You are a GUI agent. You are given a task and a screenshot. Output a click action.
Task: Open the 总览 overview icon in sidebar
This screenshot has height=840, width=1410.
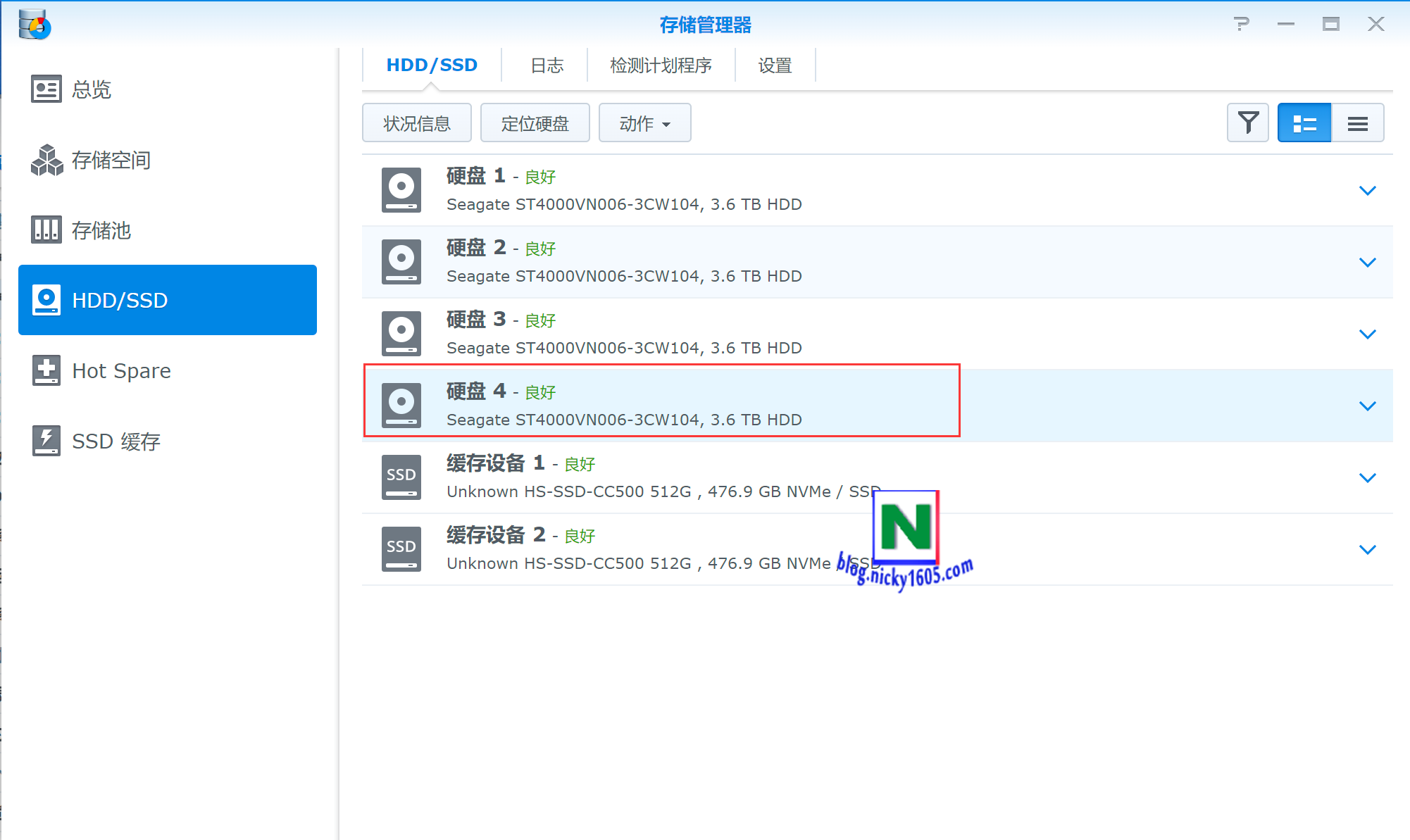[46, 89]
